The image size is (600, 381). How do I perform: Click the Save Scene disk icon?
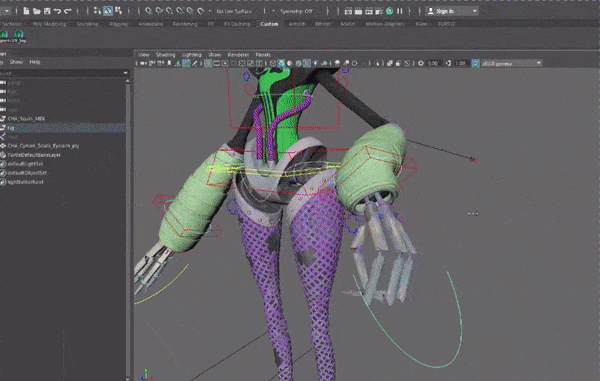[x=47, y=11]
